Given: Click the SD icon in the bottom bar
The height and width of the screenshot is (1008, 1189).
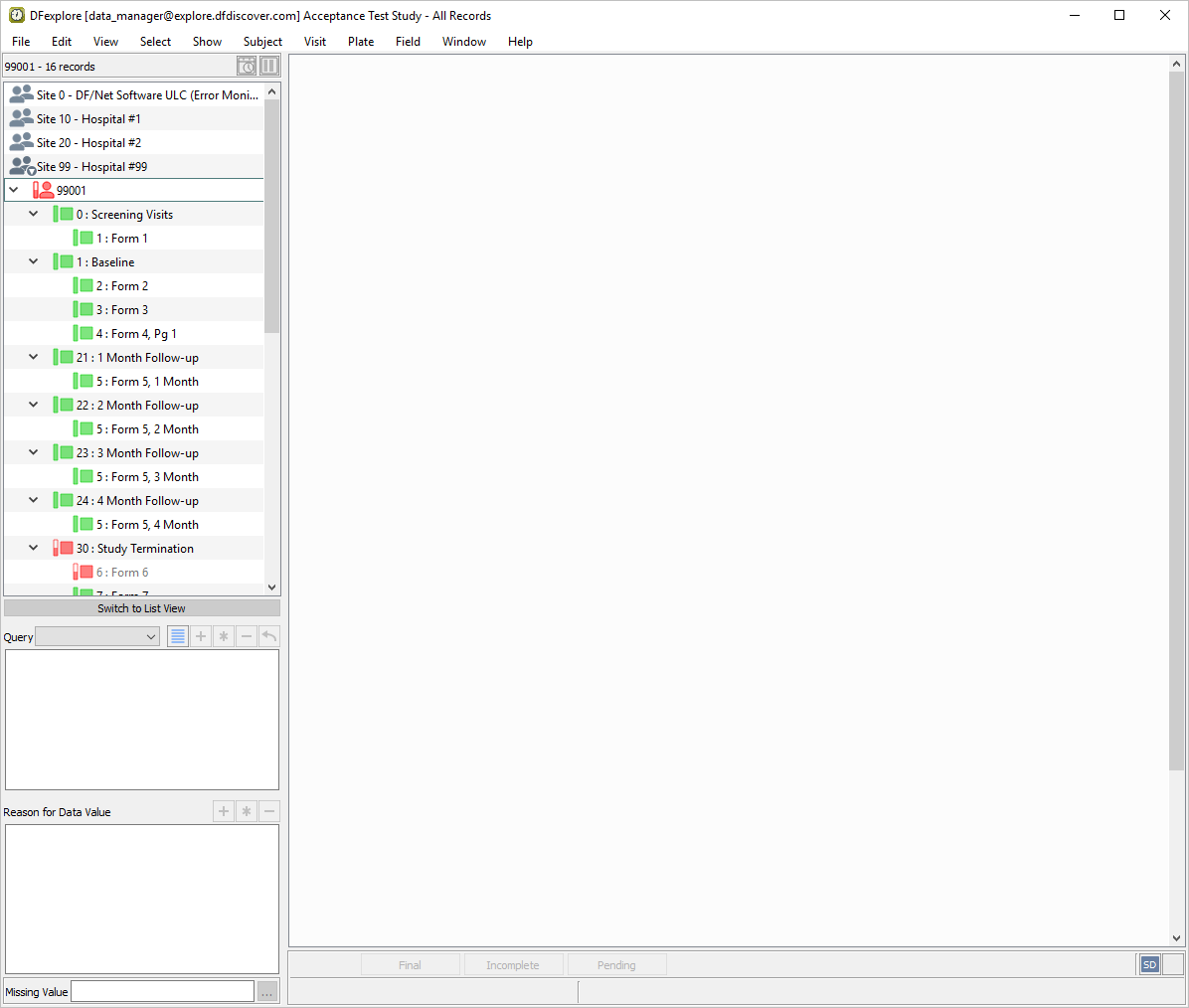Looking at the screenshot, I should [x=1149, y=964].
